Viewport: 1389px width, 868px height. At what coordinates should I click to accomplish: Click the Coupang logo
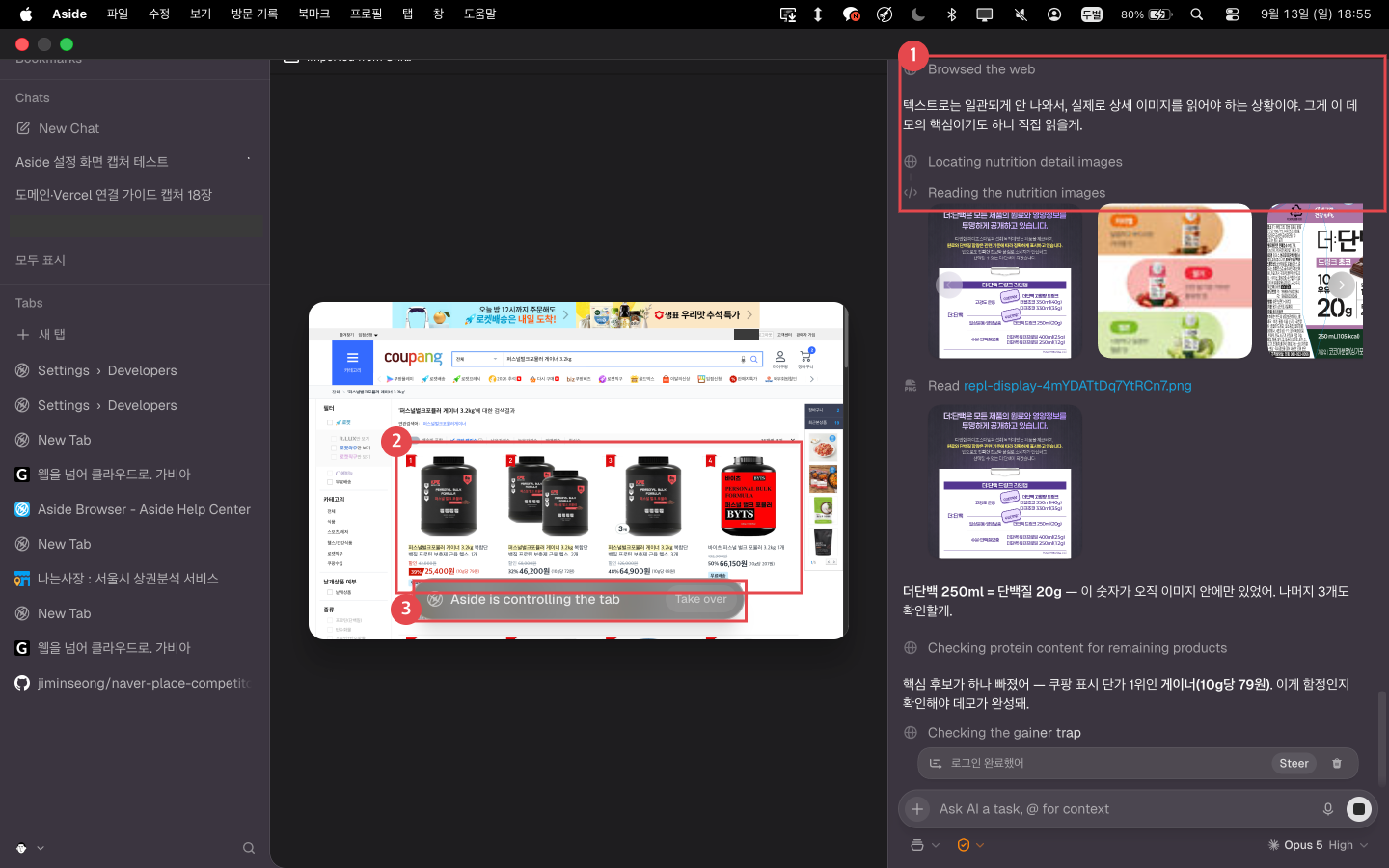[413, 358]
